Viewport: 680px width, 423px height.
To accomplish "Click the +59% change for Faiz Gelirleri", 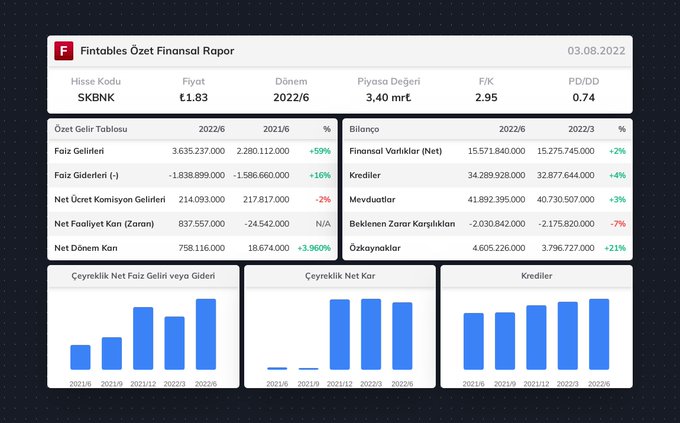I will click(x=320, y=151).
